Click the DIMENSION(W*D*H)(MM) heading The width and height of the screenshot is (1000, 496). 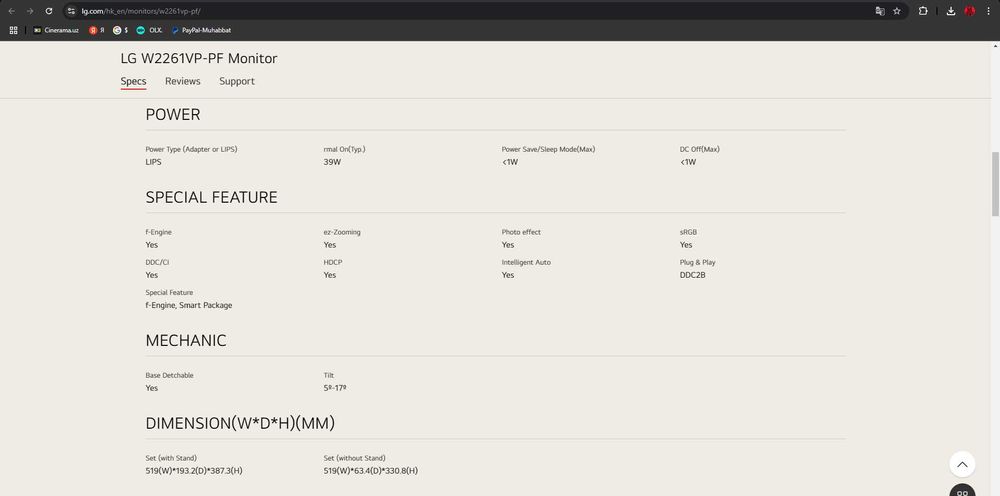[x=240, y=423]
